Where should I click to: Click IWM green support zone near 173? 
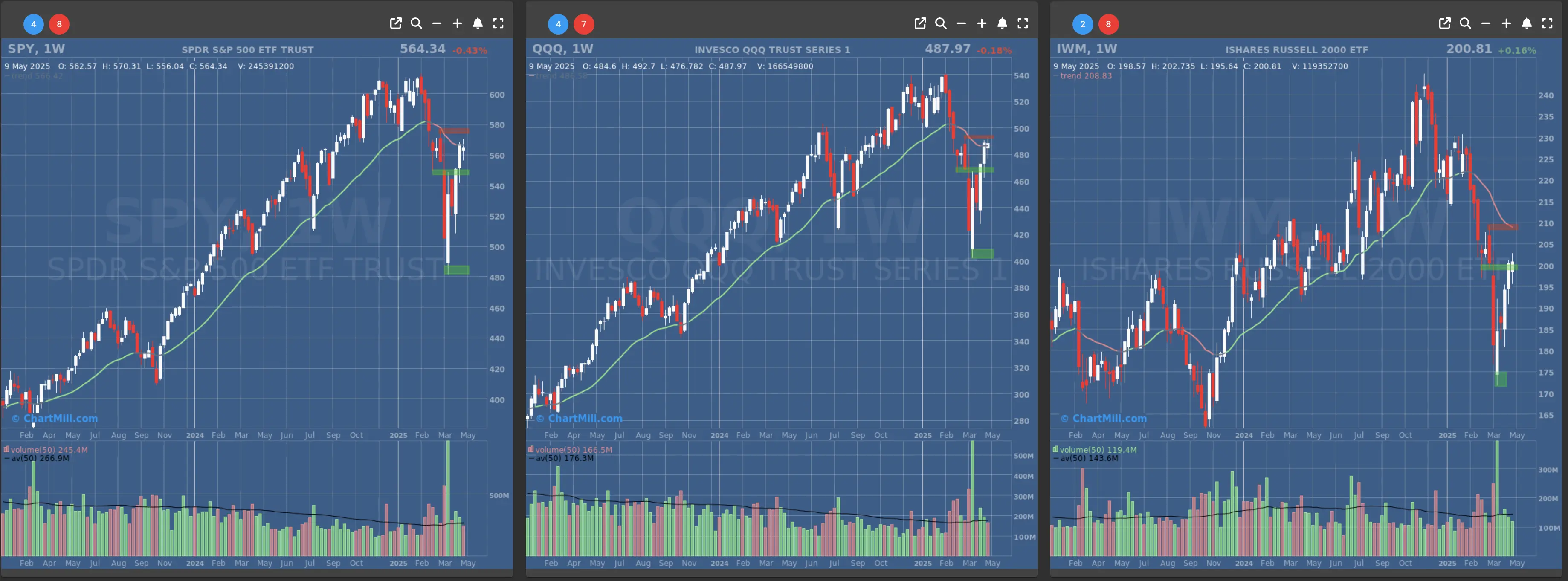point(1501,379)
